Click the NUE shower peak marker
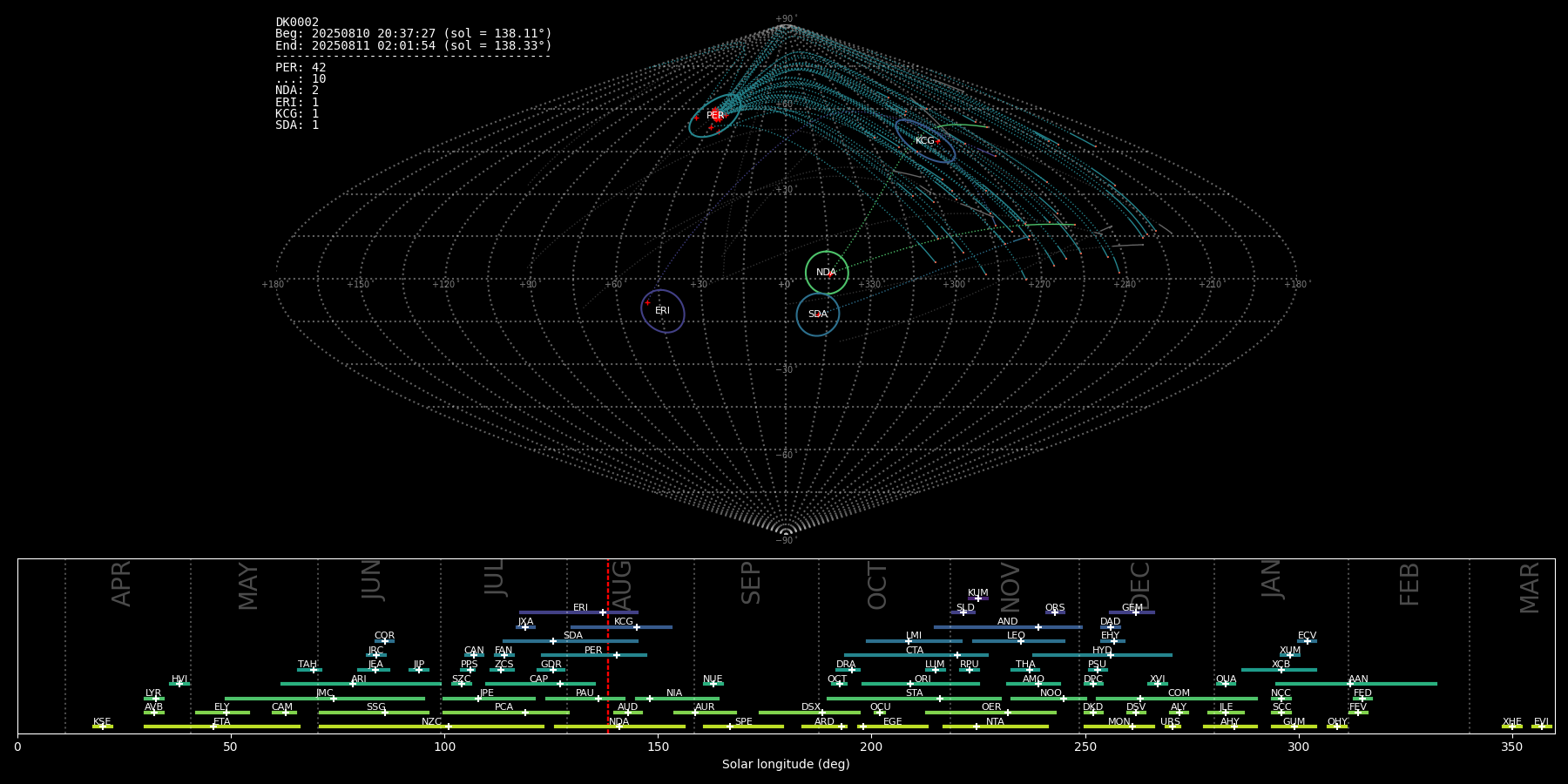Image resolution: width=1568 pixels, height=784 pixels. [713, 684]
